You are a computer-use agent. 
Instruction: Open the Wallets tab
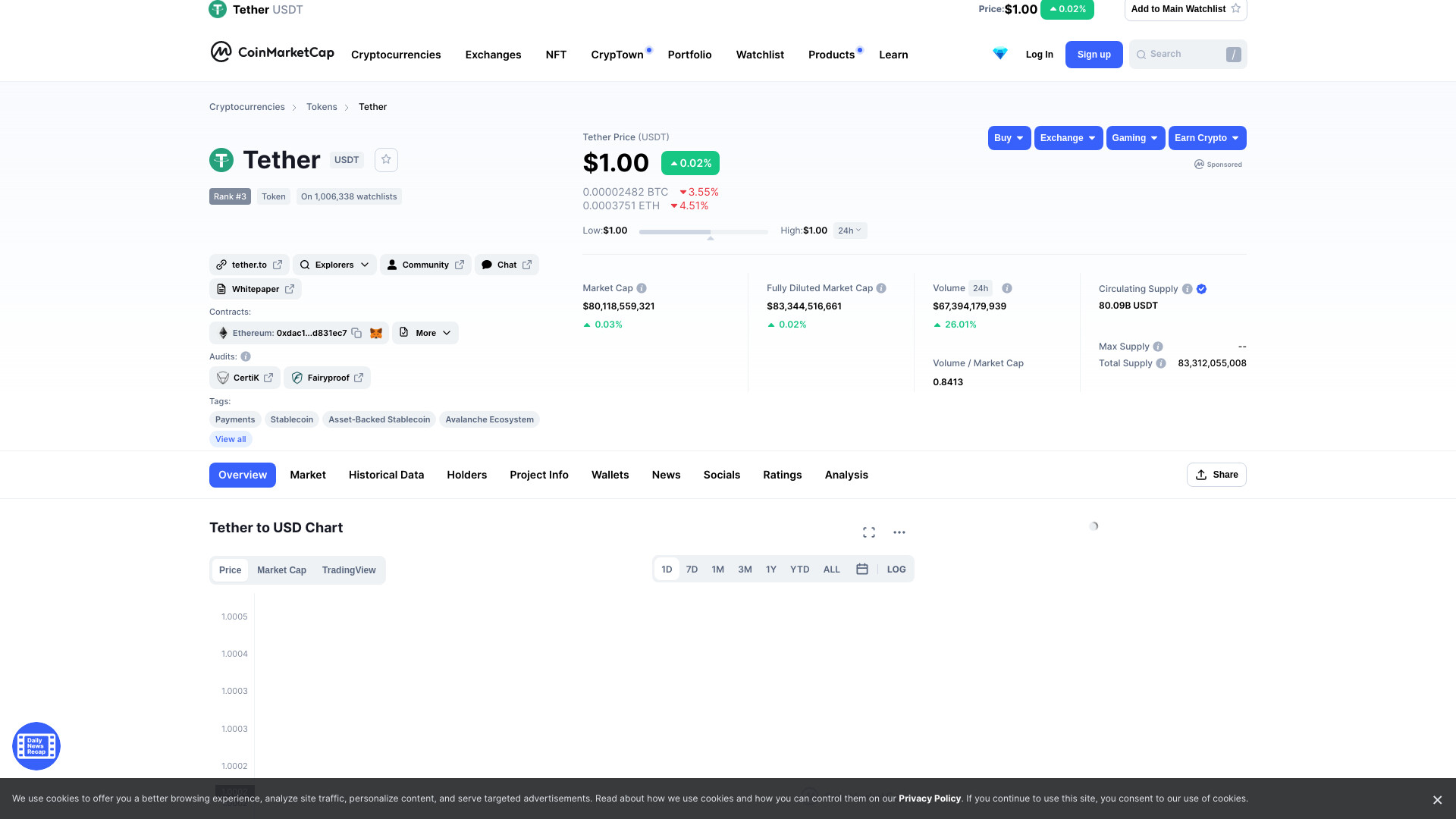610,475
